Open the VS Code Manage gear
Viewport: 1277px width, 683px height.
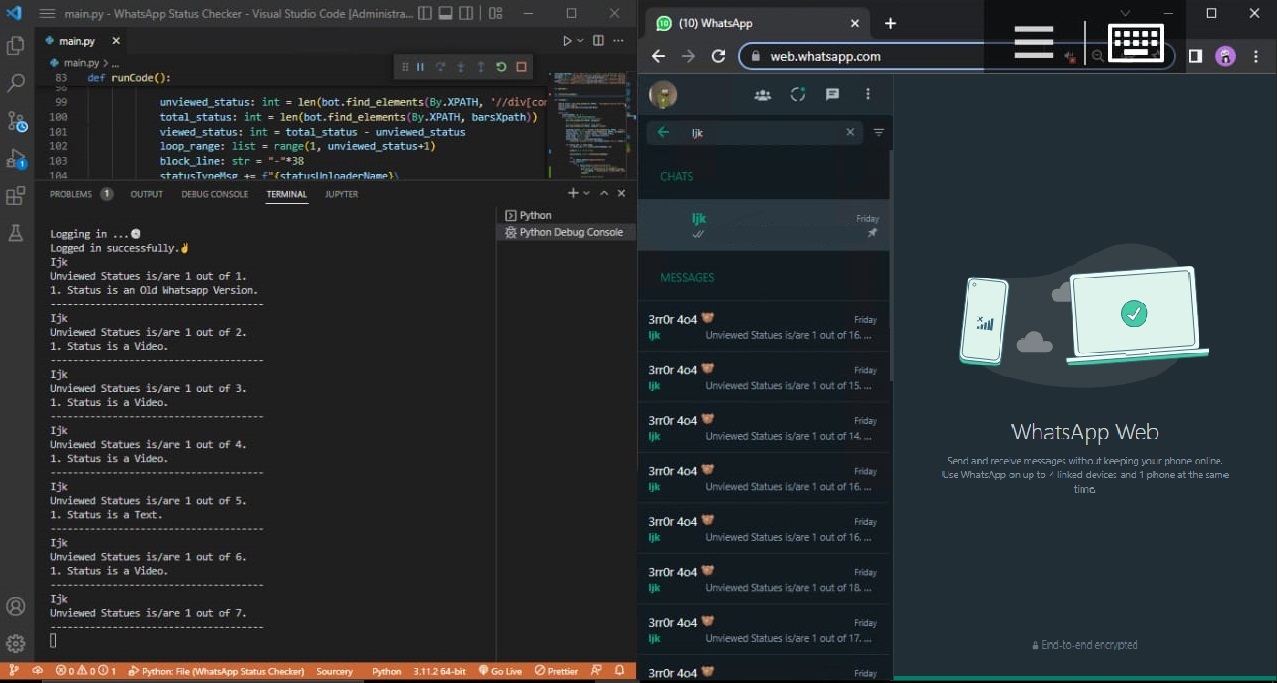click(15, 643)
